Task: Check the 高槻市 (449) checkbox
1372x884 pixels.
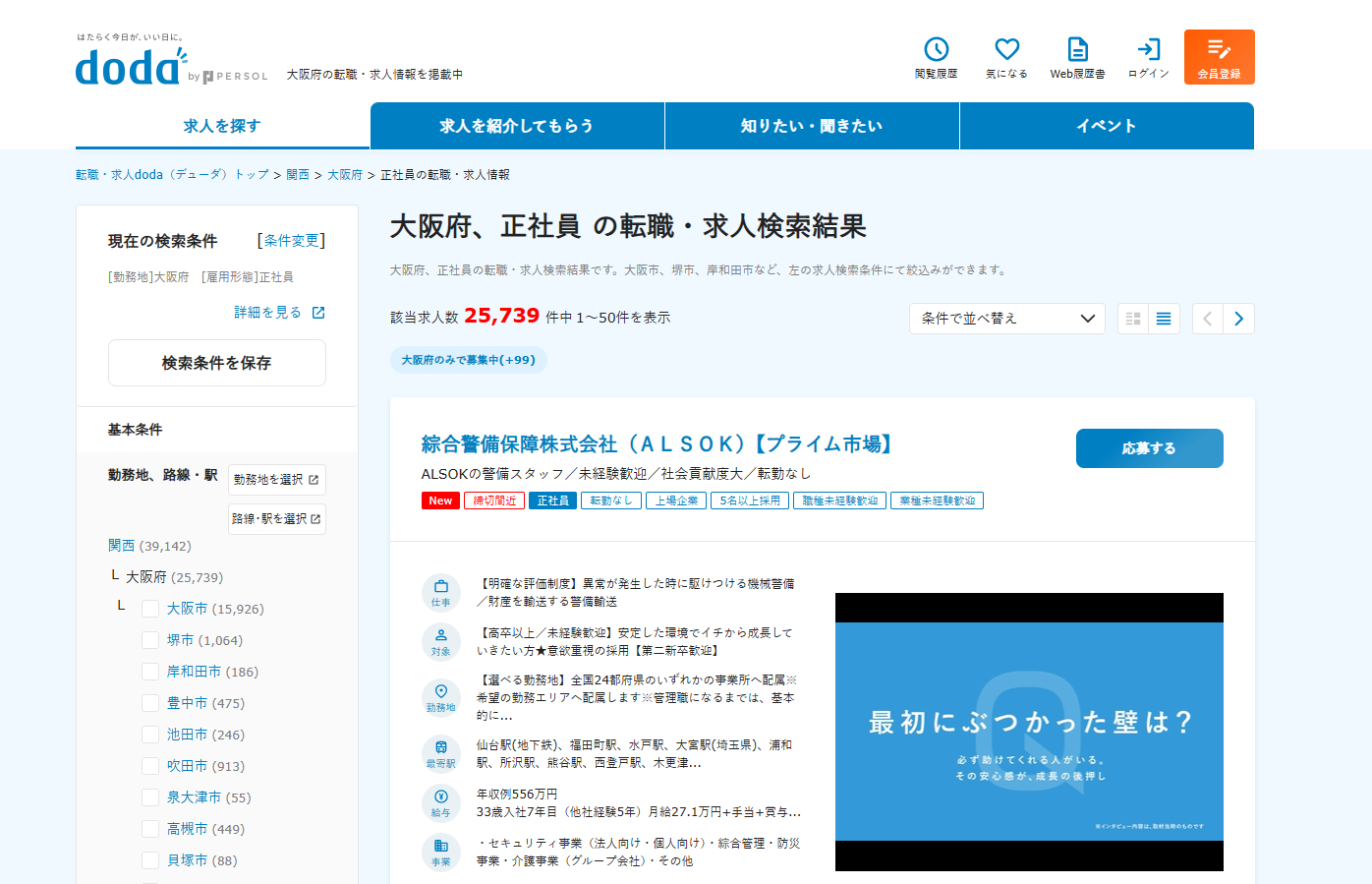Action: pyautogui.click(x=150, y=829)
